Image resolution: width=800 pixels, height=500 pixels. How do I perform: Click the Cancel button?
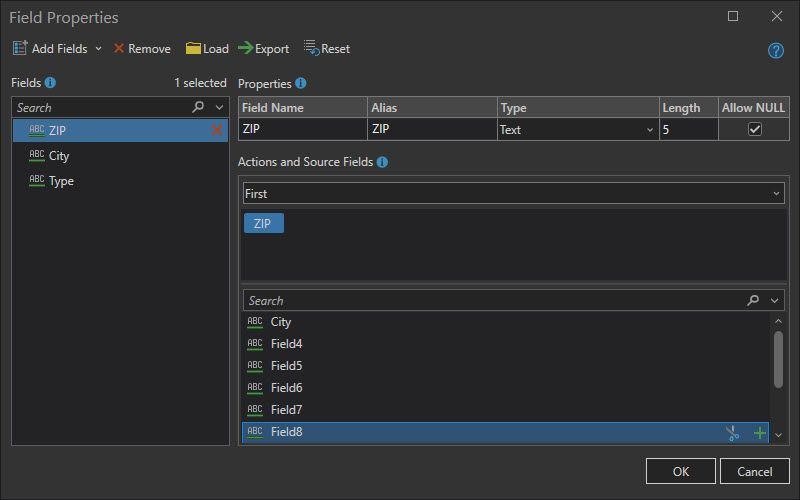coord(755,471)
